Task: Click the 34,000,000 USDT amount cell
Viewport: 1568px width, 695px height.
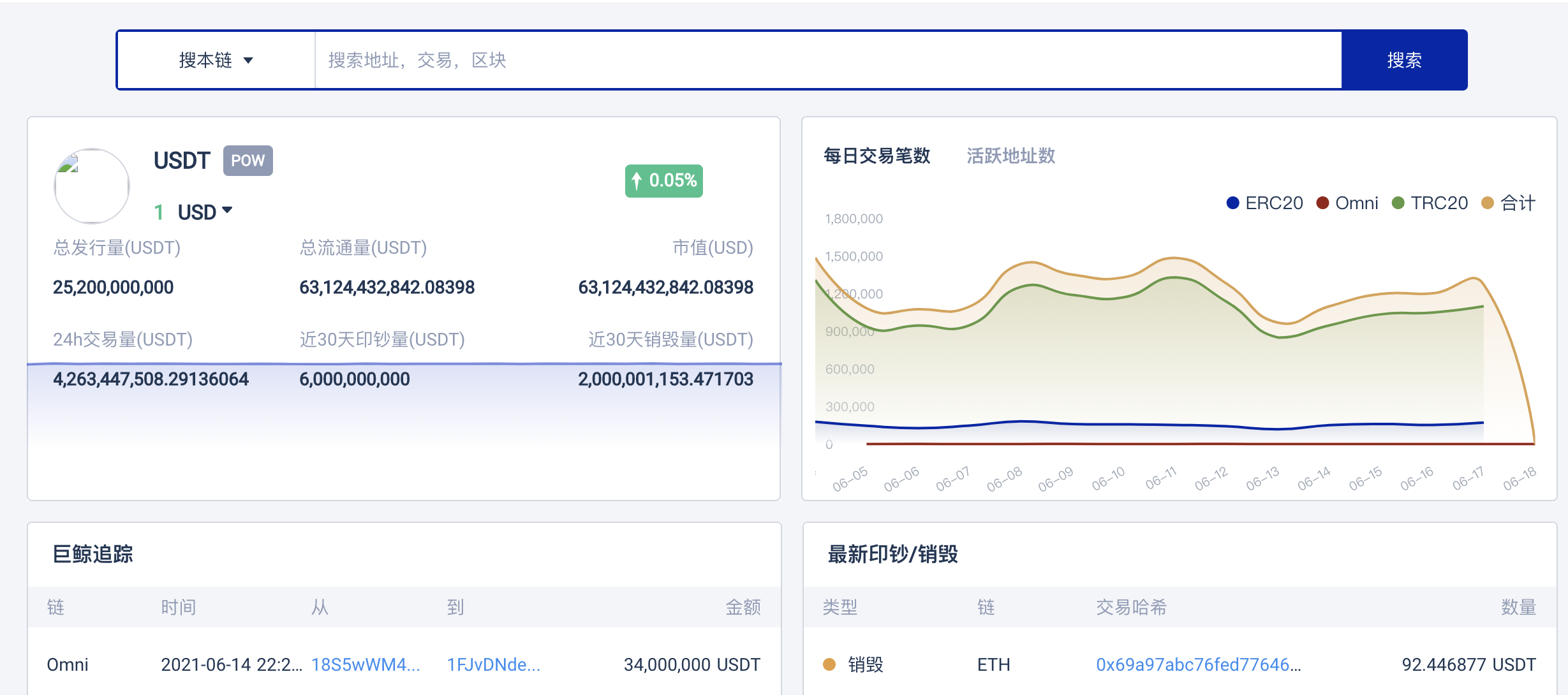Action: click(x=692, y=664)
